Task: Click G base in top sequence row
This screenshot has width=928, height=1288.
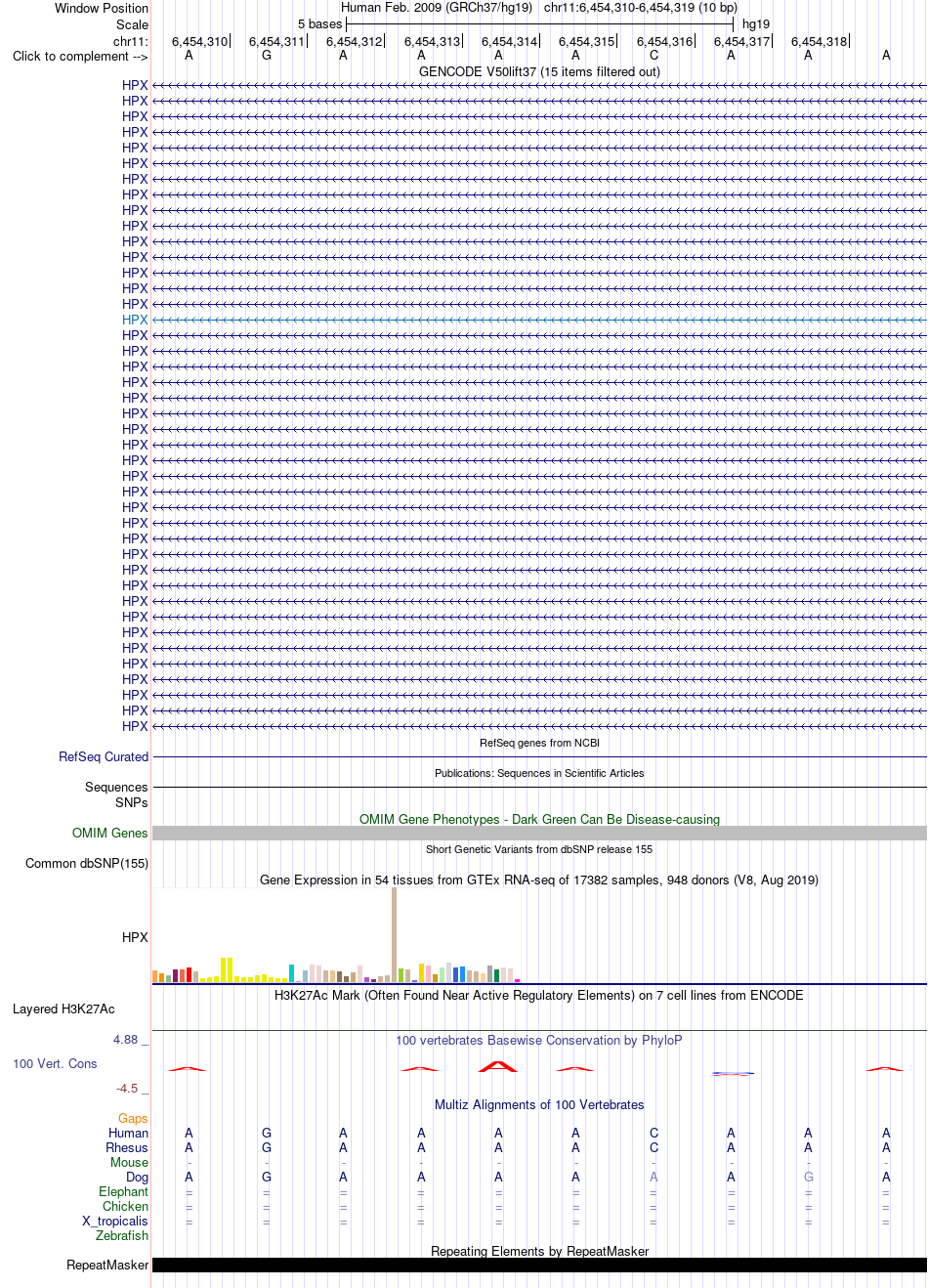Action: [x=267, y=55]
